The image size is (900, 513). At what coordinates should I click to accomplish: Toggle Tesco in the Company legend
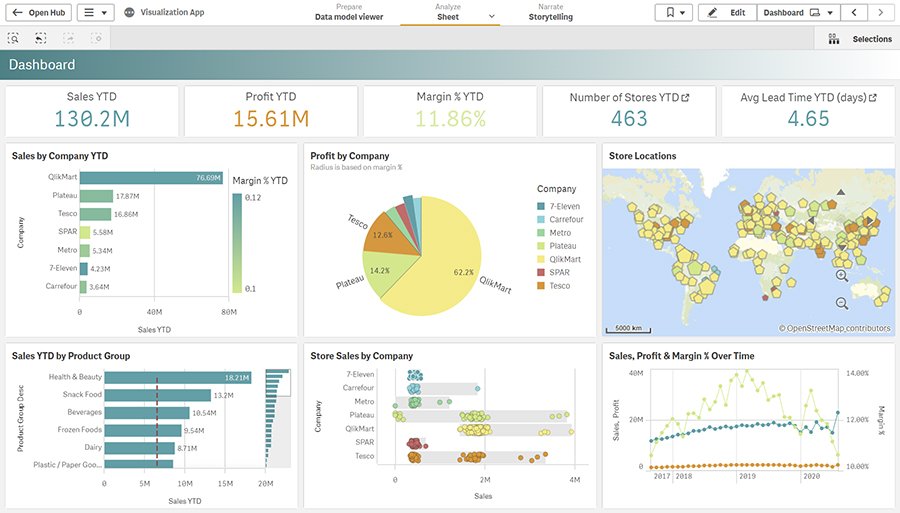(x=559, y=285)
